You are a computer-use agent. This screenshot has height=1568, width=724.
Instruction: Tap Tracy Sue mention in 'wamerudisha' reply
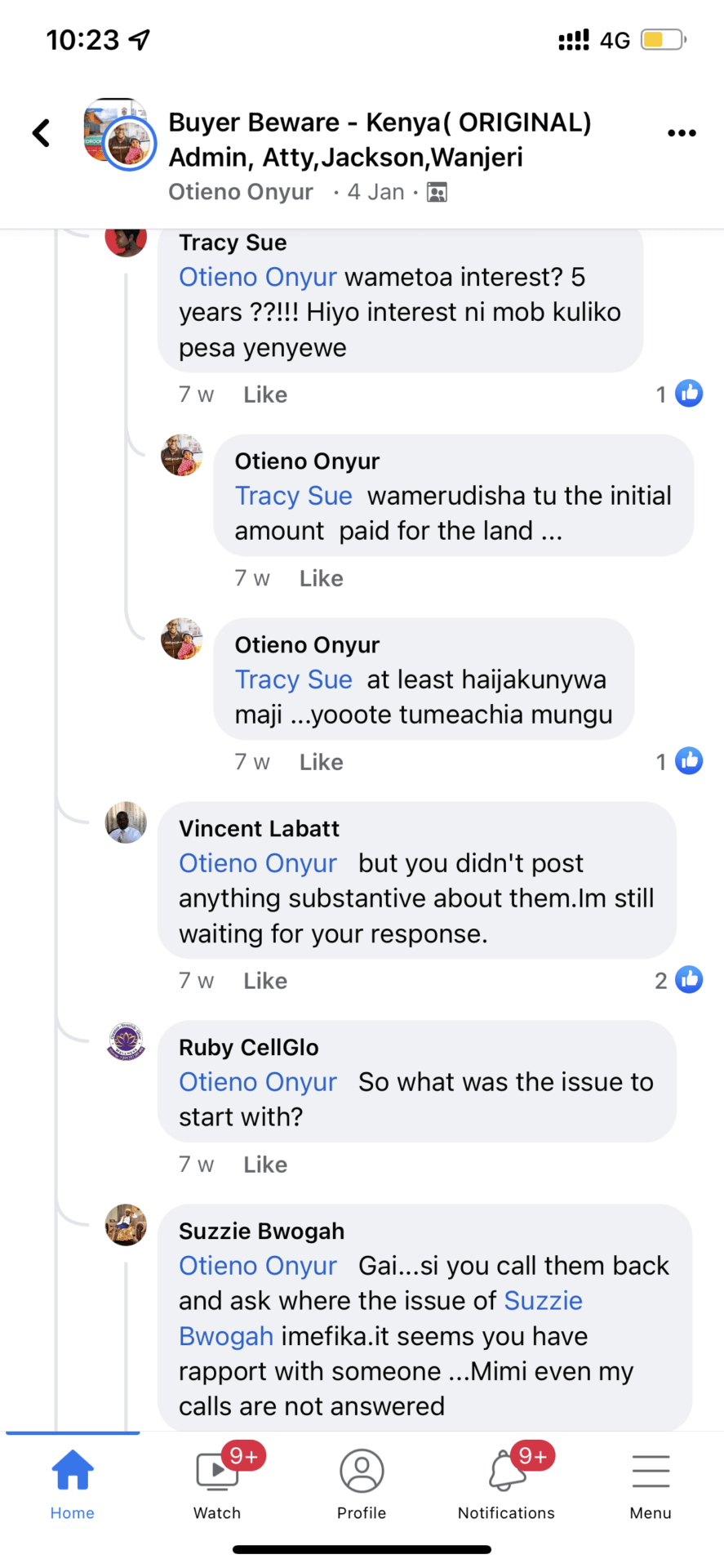(294, 496)
